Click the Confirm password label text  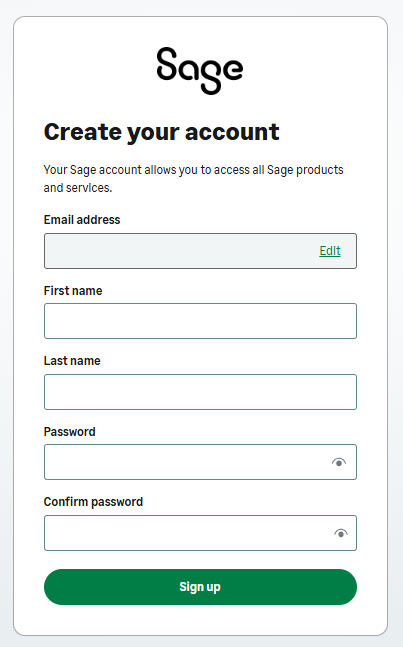pyautogui.click(x=93, y=502)
